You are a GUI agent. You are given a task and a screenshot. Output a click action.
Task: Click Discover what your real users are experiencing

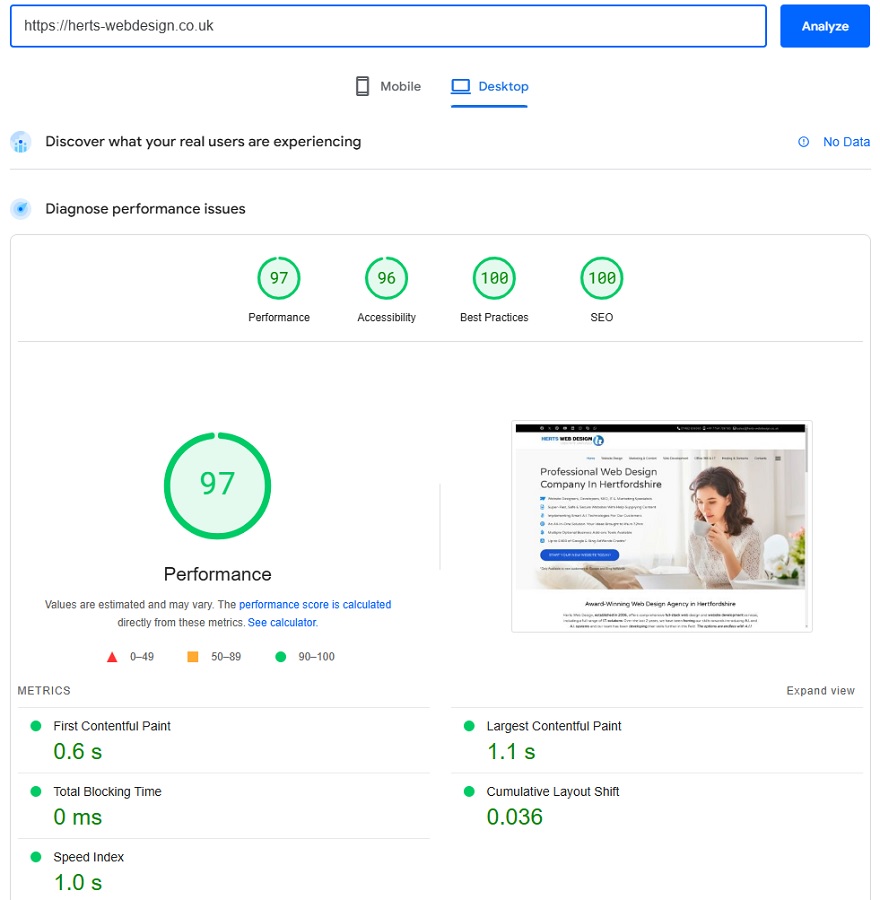[x=203, y=142]
